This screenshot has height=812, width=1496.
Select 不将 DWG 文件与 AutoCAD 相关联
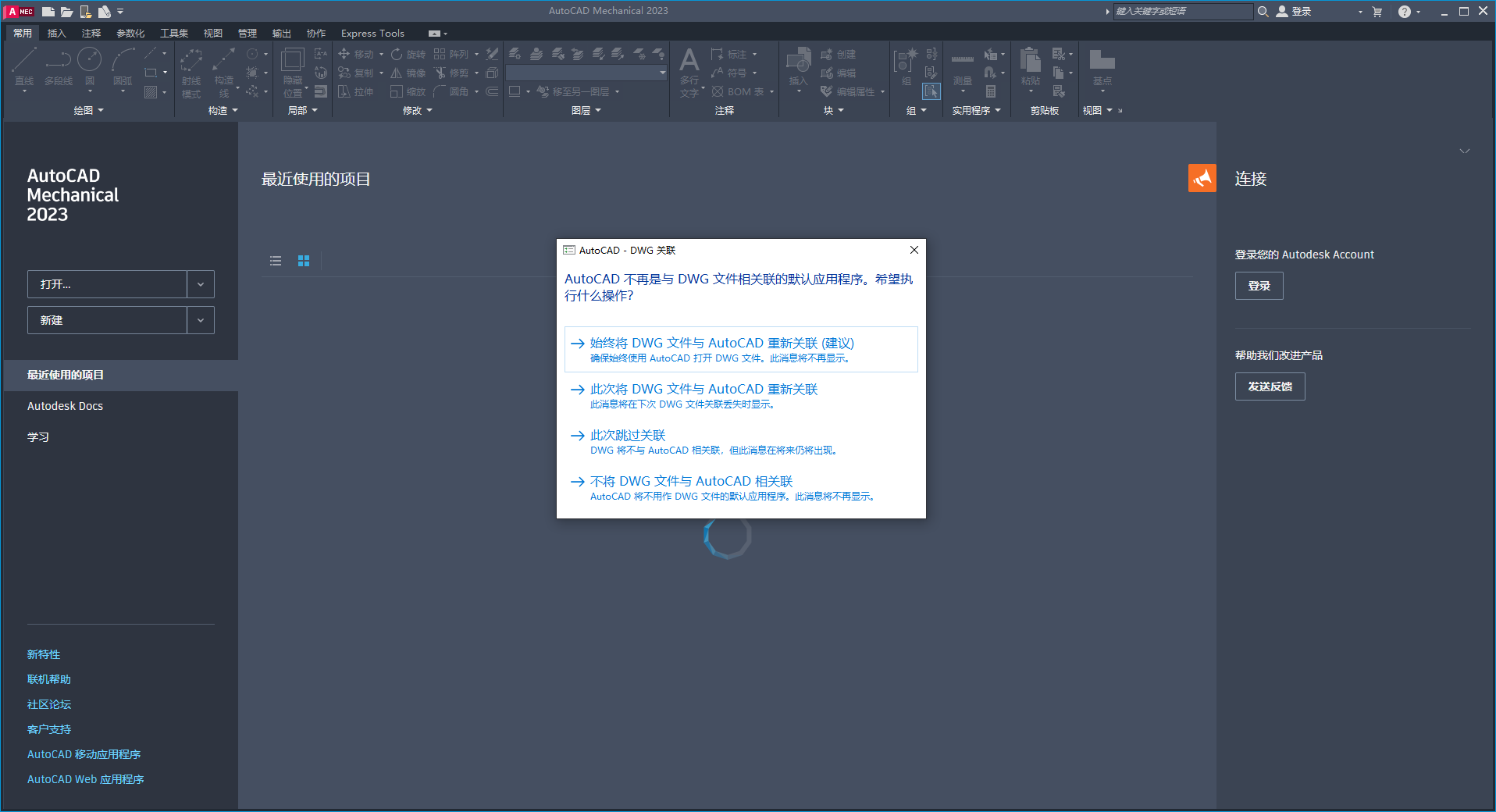[691, 480]
